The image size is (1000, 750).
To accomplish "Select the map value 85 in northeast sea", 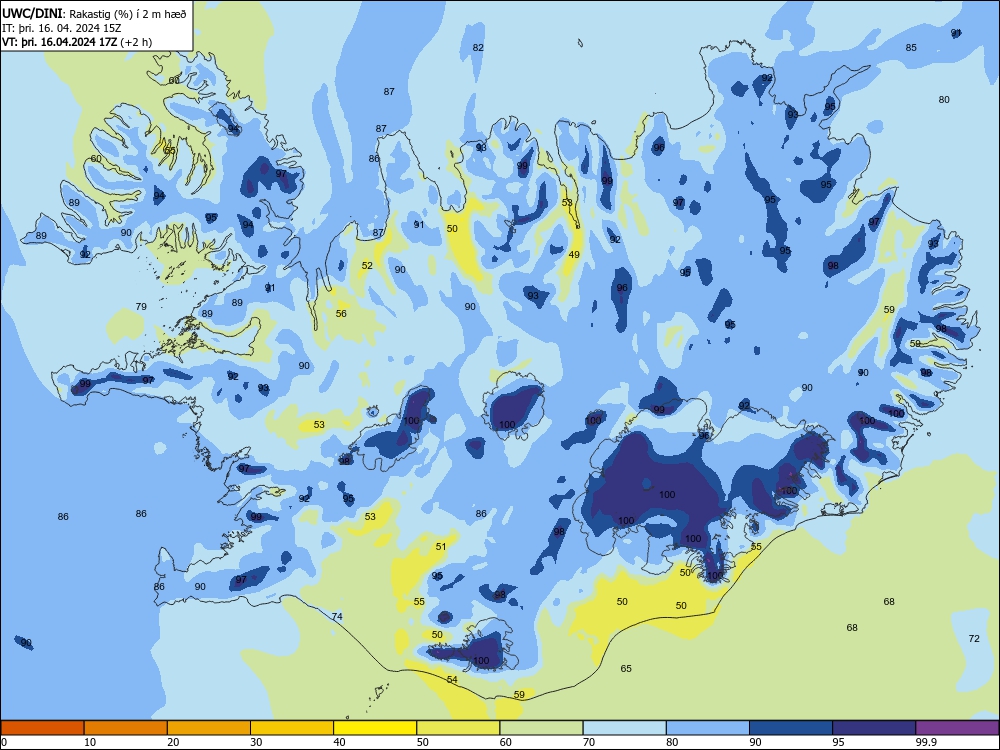I will click(x=911, y=47).
